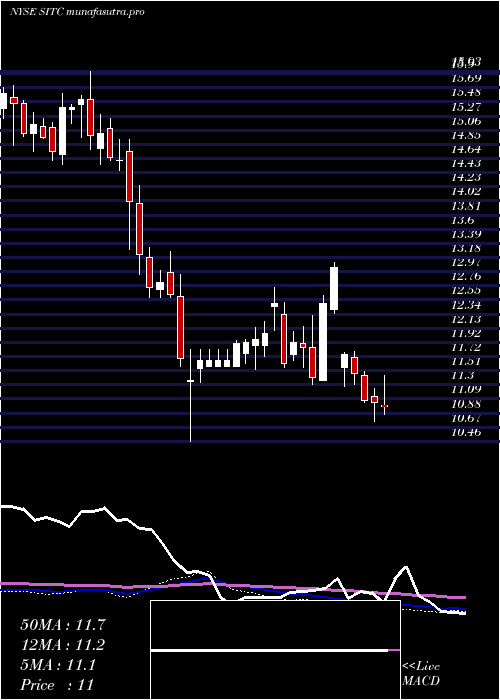Click the 50MA : 11.7 reading

63,625
